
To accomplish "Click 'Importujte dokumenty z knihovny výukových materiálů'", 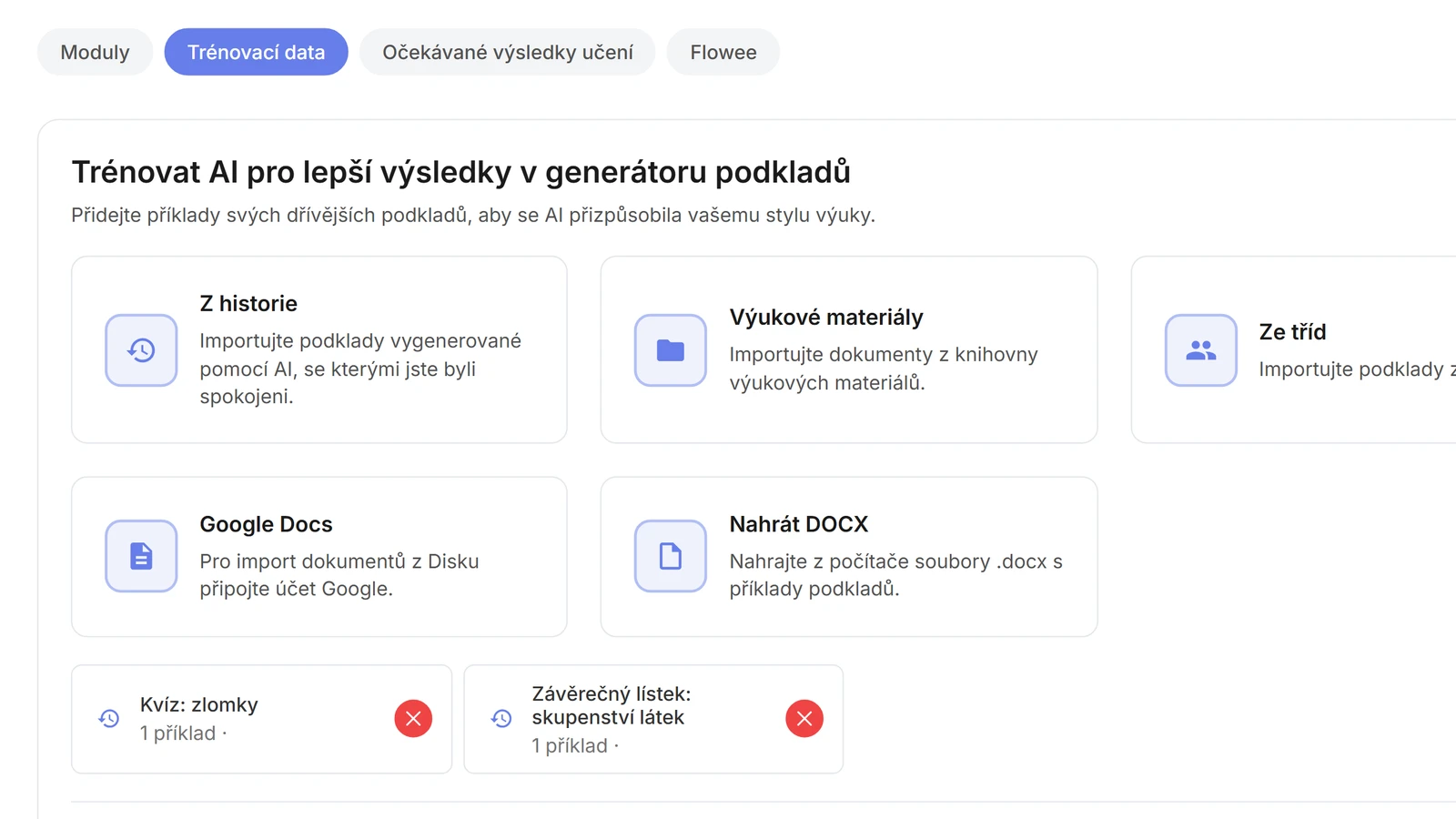I will point(883,369).
